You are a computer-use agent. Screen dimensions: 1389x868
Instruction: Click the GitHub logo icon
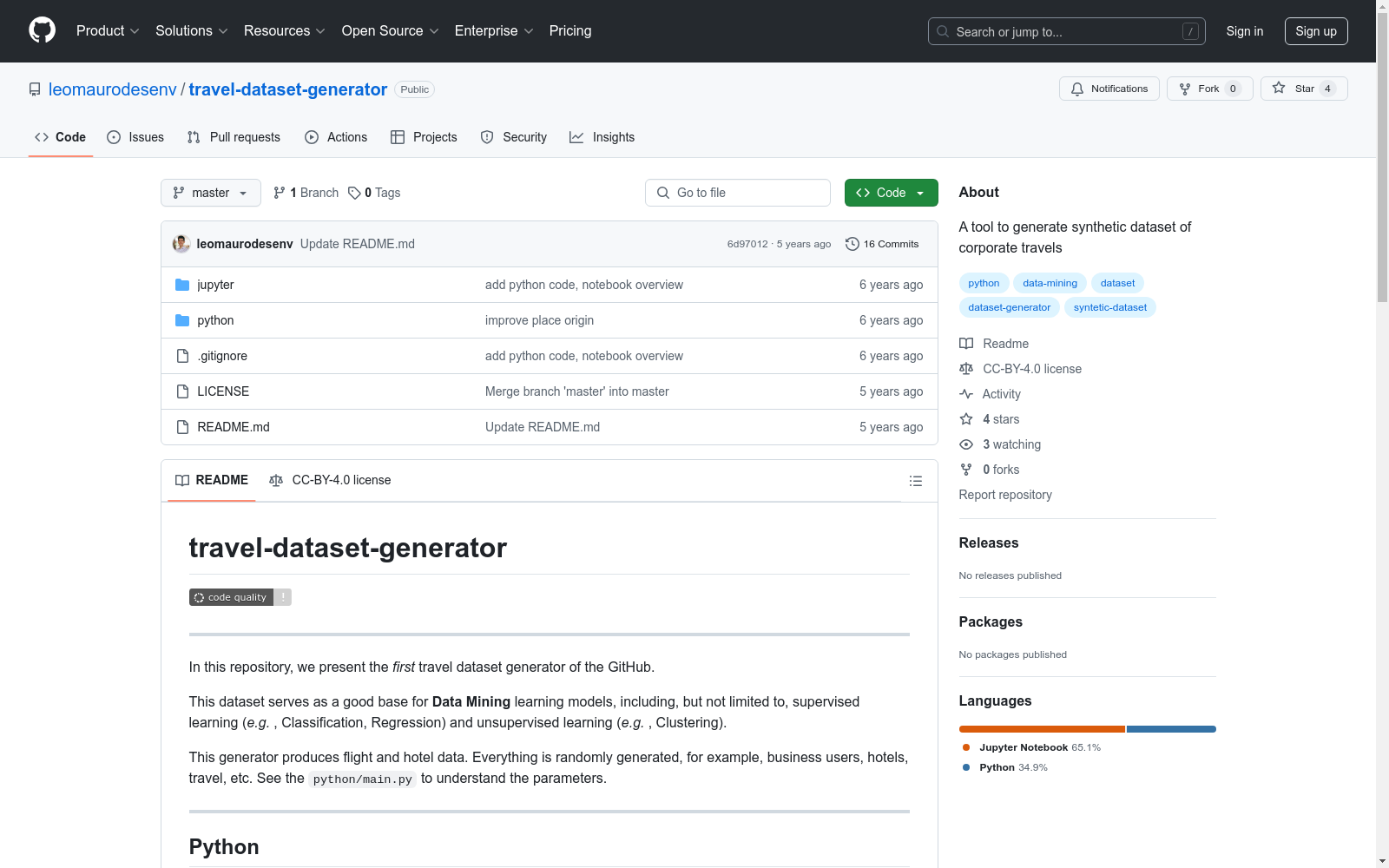click(x=42, y=30)
